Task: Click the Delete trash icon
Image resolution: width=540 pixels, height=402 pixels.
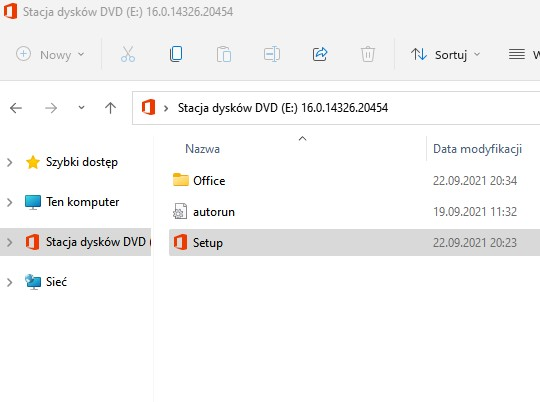Action: pyautogui.click(x=367, y=54)
